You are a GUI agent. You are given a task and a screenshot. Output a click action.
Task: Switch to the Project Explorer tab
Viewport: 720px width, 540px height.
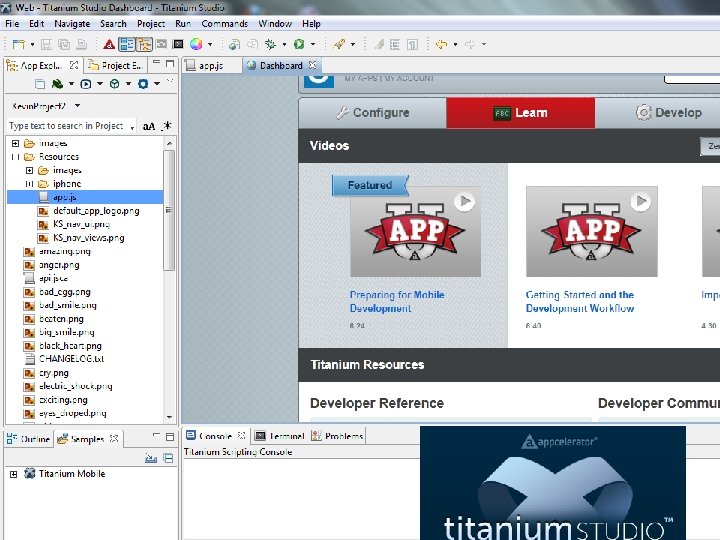[x=117, y=66]
